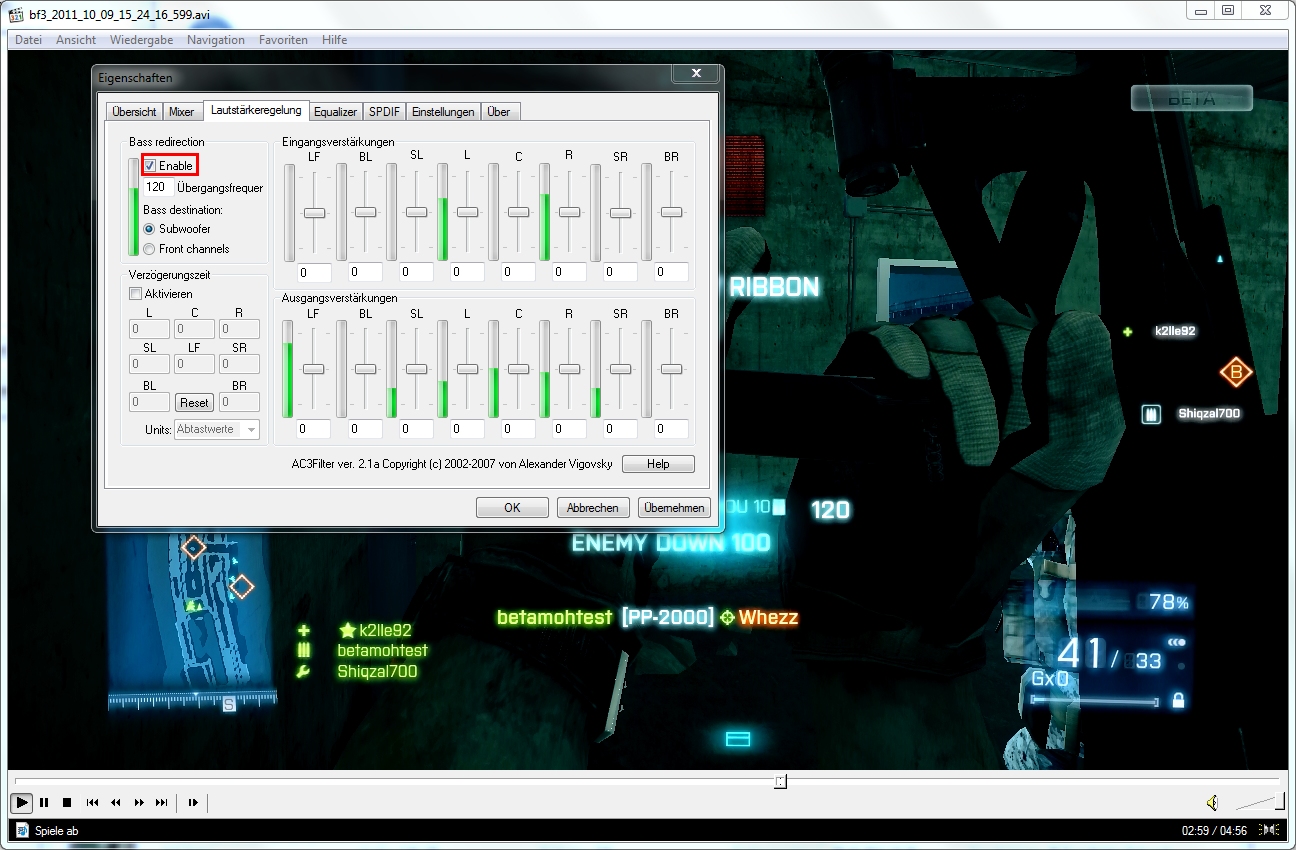Click the Abbrechen button
Screen dimensions: 1296x850
593,508
